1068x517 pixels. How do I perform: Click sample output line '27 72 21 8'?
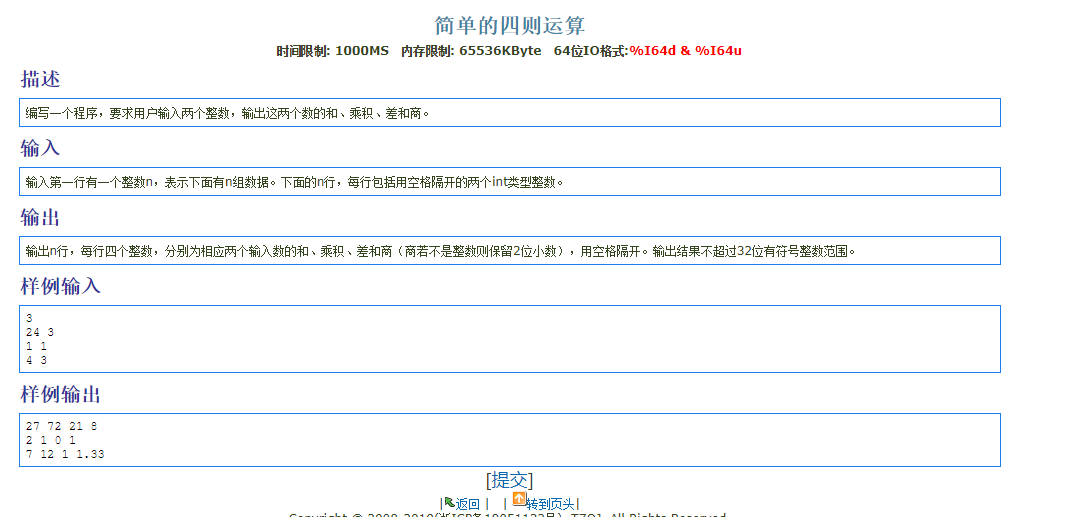[61, 426]
